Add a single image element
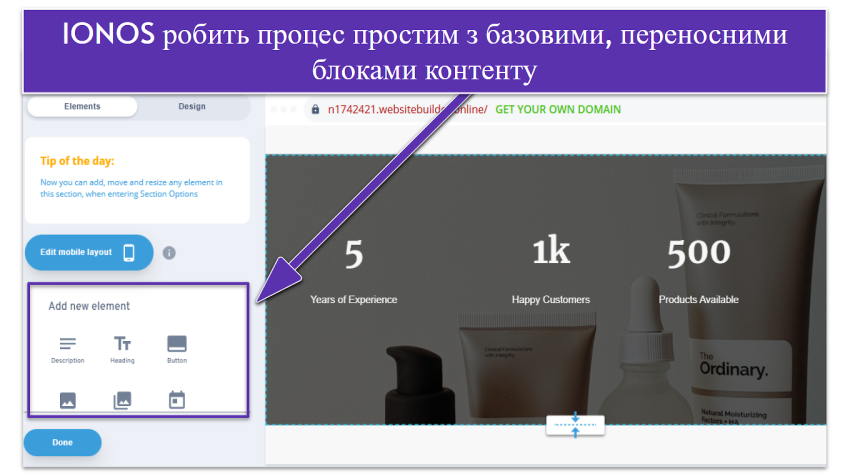This screenshot has width=850, height=476. tap(68, 401)
